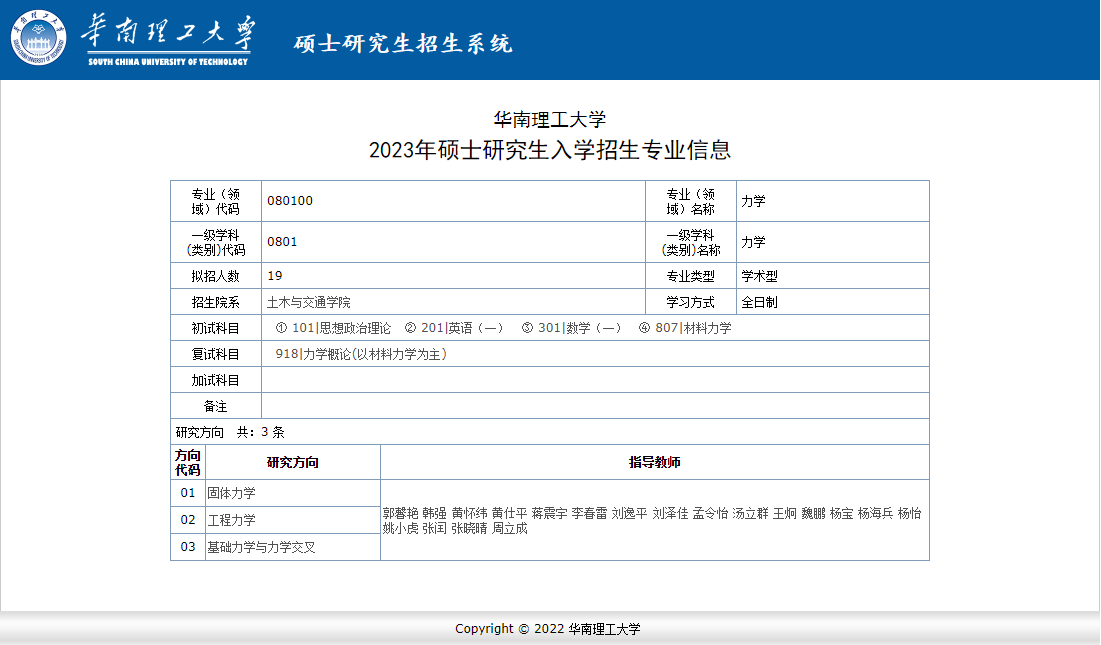The height and width of the screenshot is (645, 1101).
Task: Click advisor name 魏鹏
Action: [x=813, y=513]
